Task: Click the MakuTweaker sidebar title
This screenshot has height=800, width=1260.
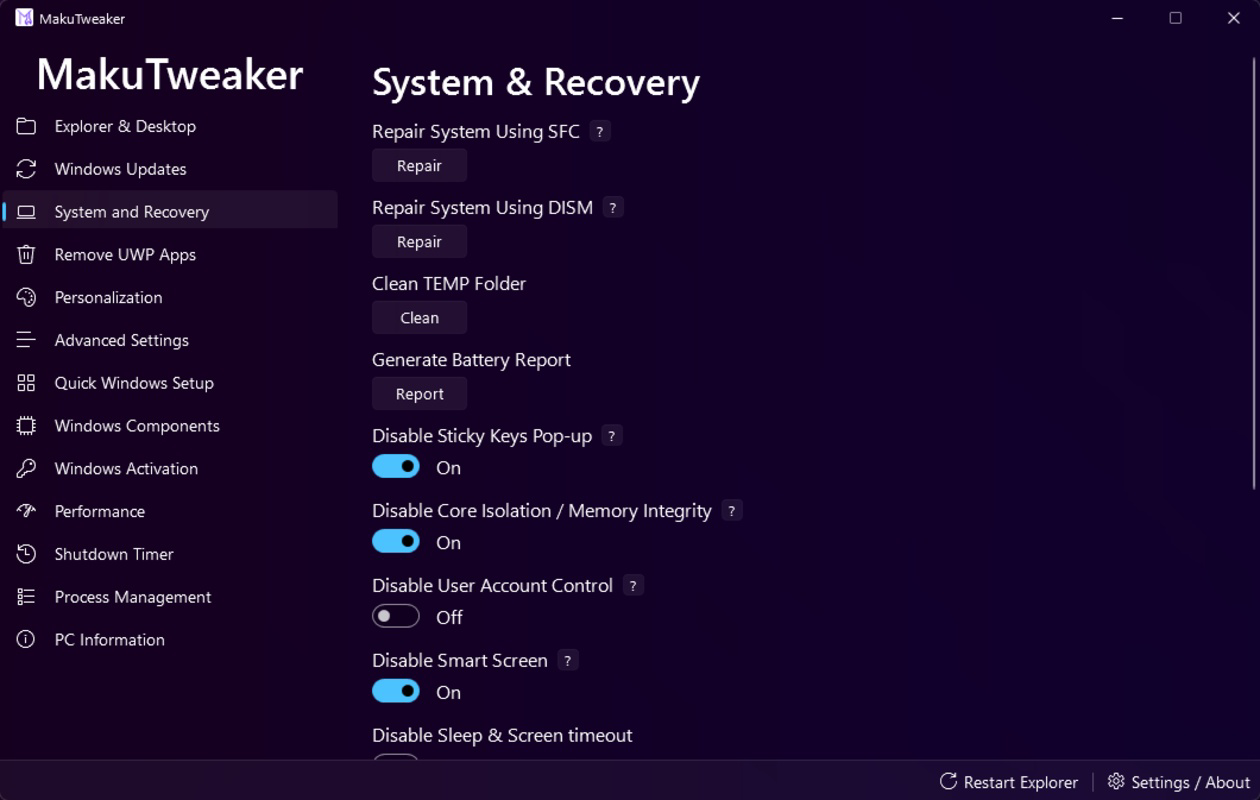Action: coord(170,74)
